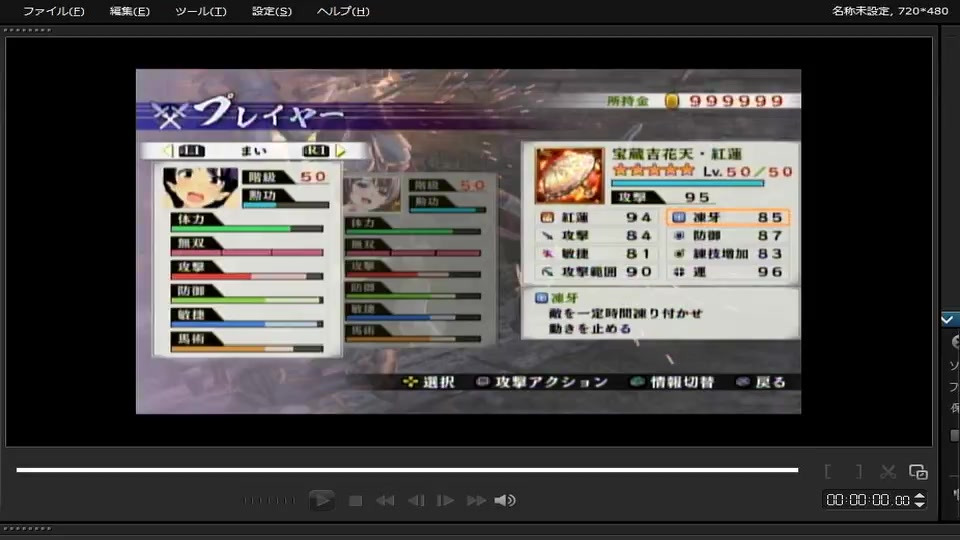The height and width of the screenshot is (540, 960).
Task: Increase the timecode with the up arrow
Action: (920, 496)
